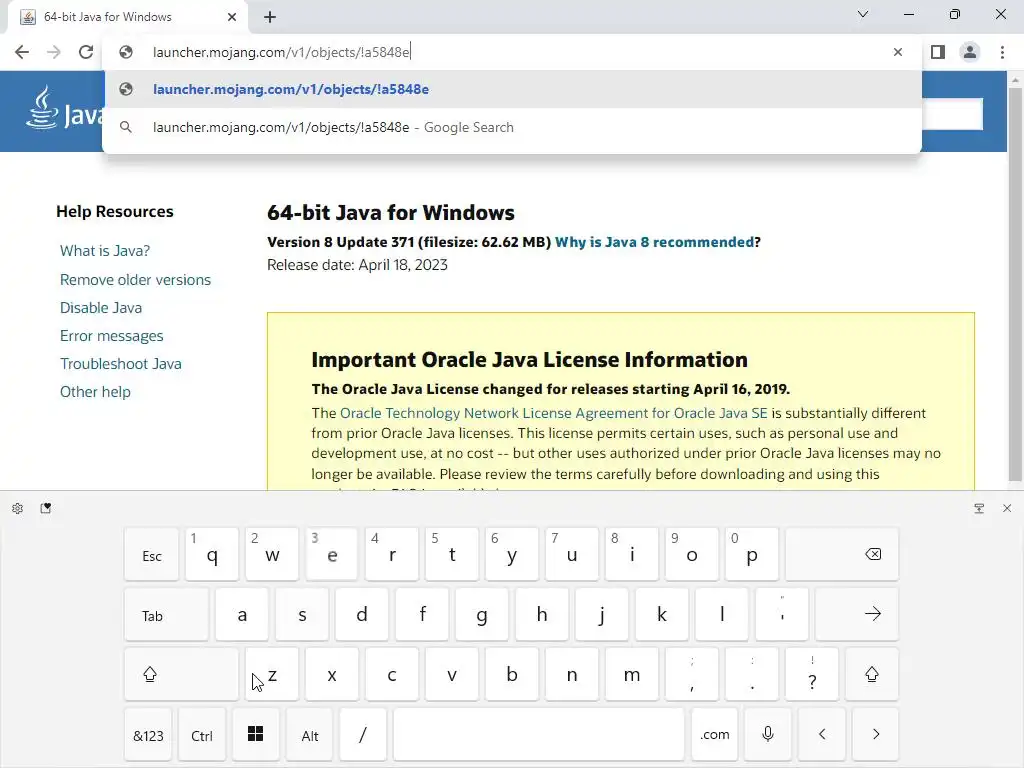The height and width of the screenshot is (768, 1024).
Task: Tap the Enter arrow key on keyboard
Action: [857, 614]
